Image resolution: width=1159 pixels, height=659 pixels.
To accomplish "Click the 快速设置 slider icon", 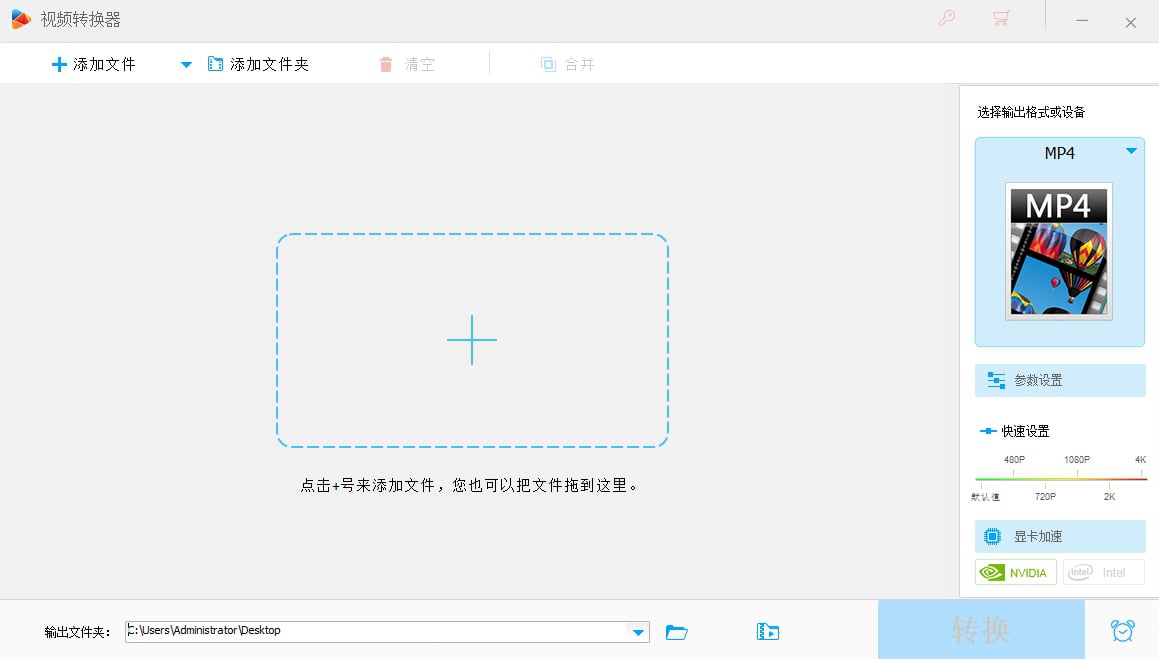I will [988, 431].
